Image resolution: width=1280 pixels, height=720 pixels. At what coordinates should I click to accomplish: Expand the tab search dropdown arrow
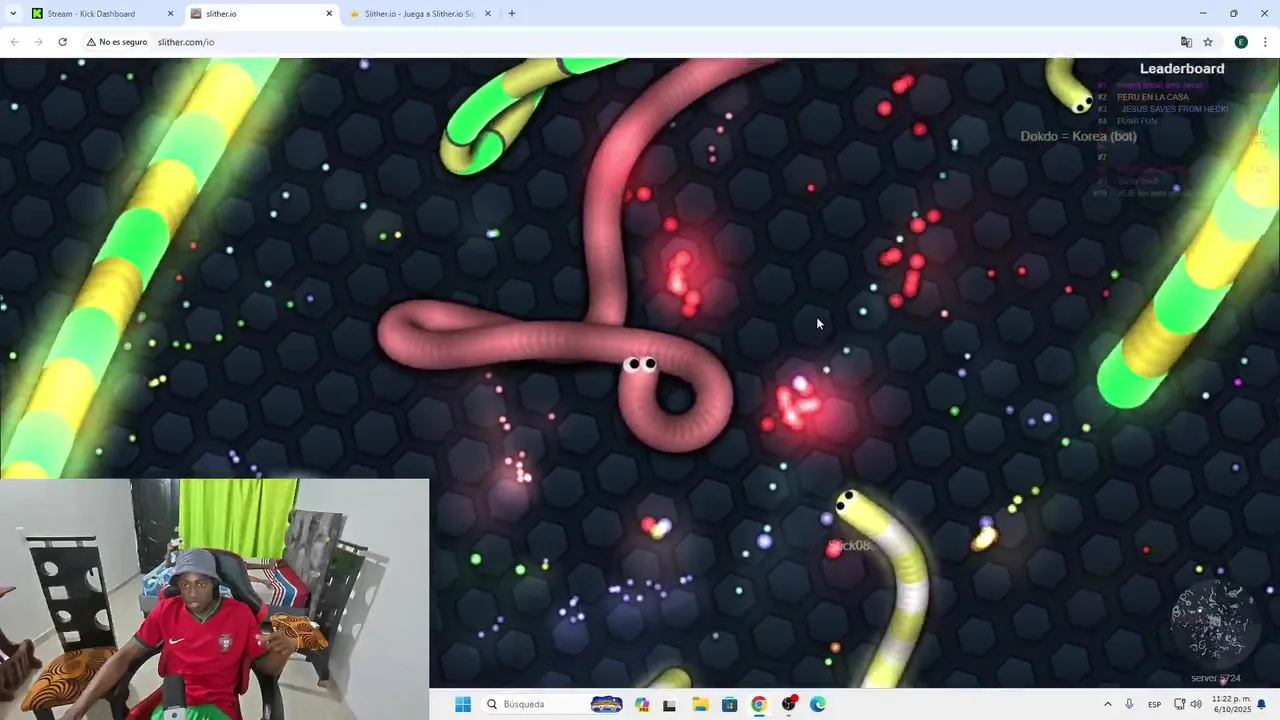pyautogui.click(x=12, y=14)
